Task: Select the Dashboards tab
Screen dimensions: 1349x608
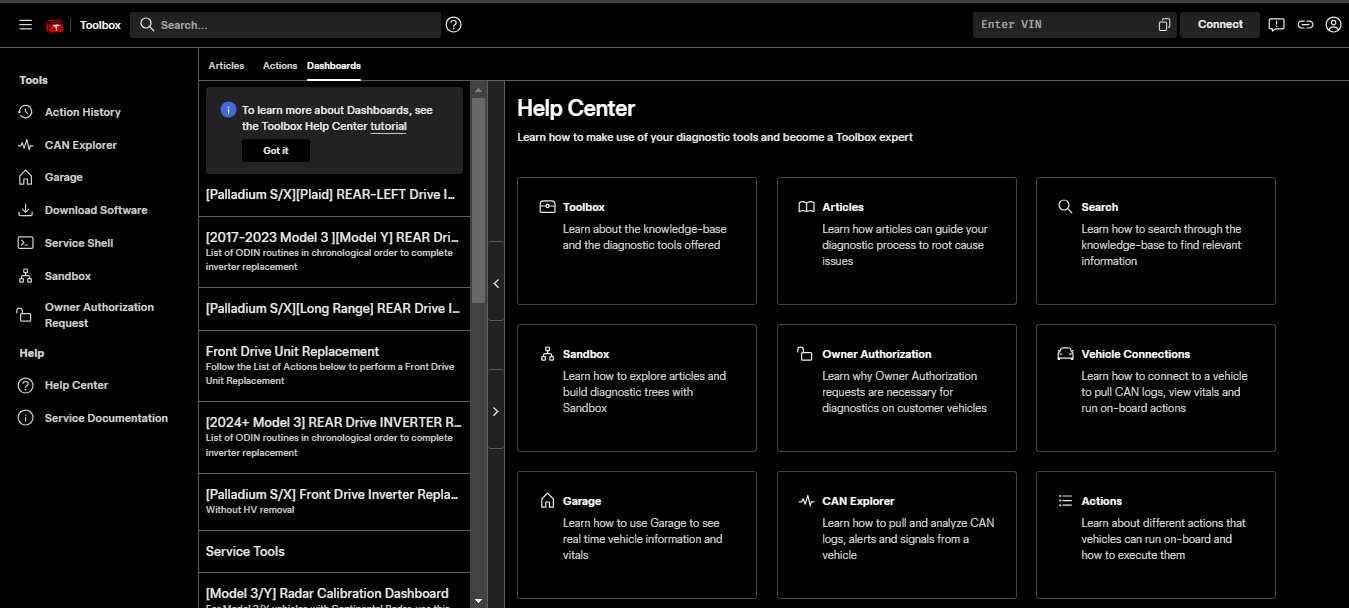Action: point(334,65)
